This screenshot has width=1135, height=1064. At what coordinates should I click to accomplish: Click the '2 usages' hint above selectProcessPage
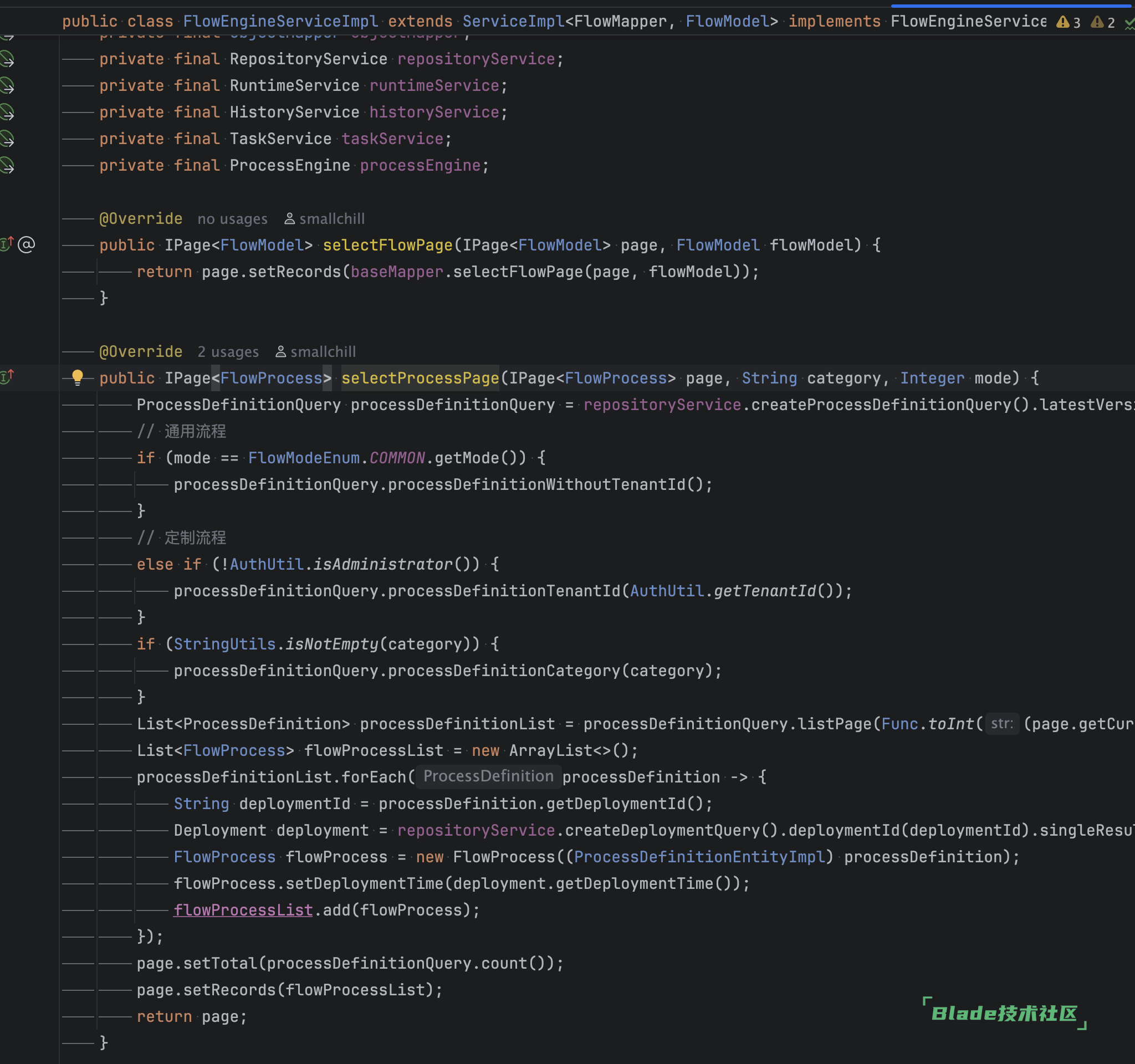228,352
